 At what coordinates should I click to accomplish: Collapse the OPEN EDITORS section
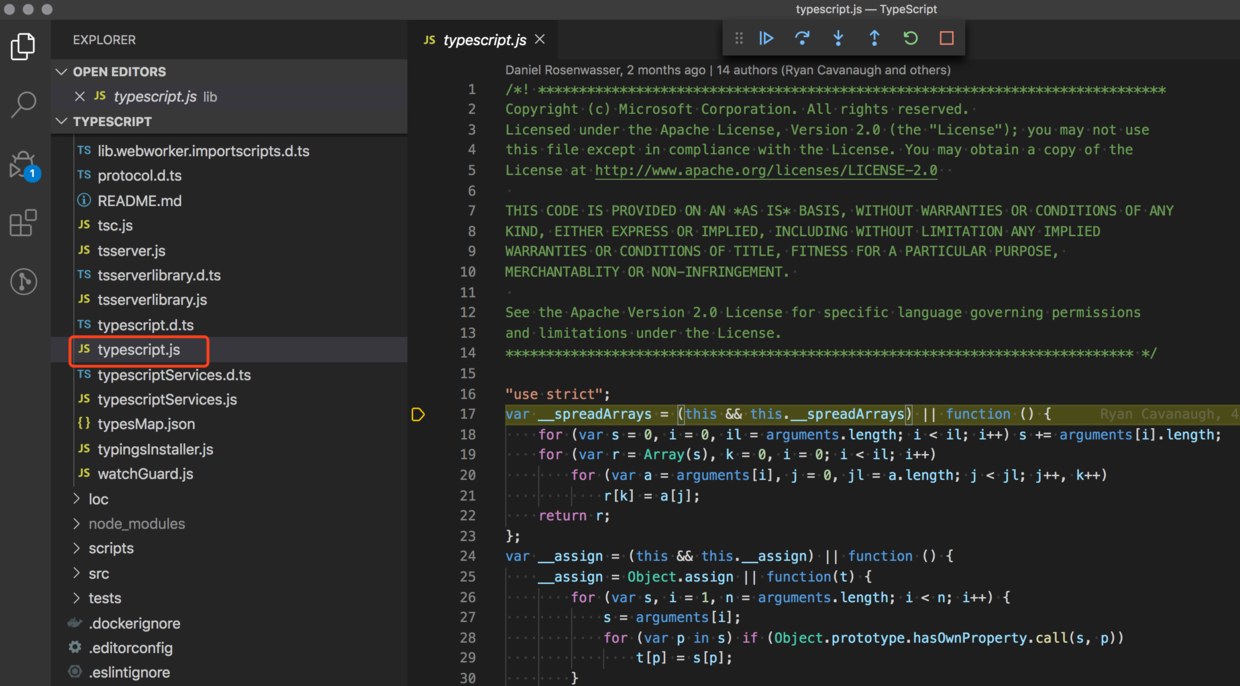click(60, 70)
